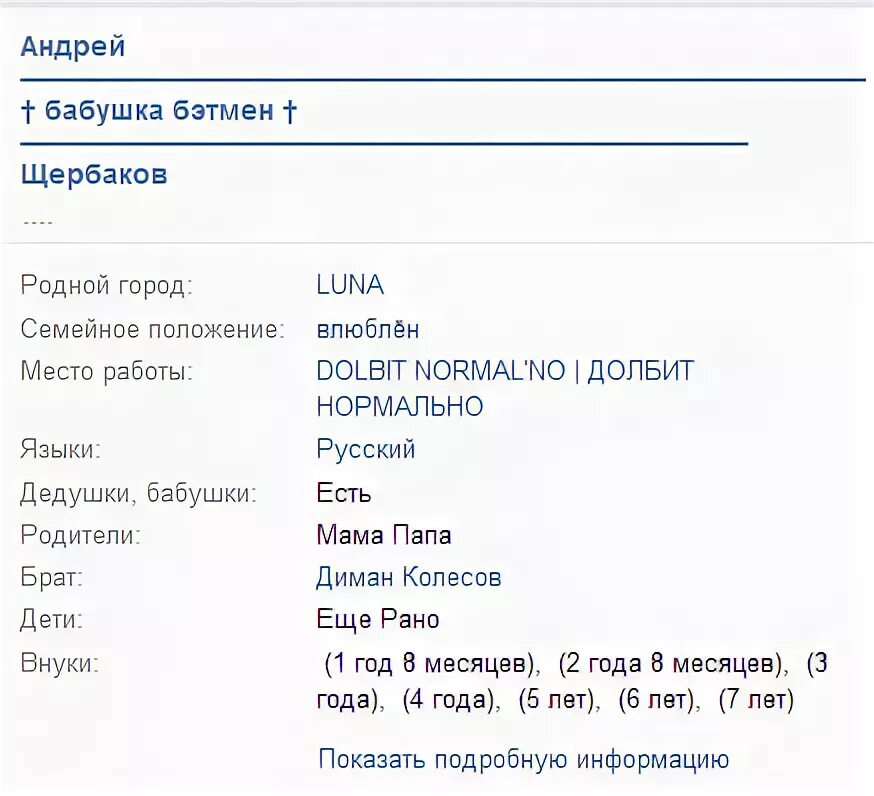The width and height of the screenshot is (874, 796).
Task: Expand Показать подробную информацию
Action: (523, 759)
